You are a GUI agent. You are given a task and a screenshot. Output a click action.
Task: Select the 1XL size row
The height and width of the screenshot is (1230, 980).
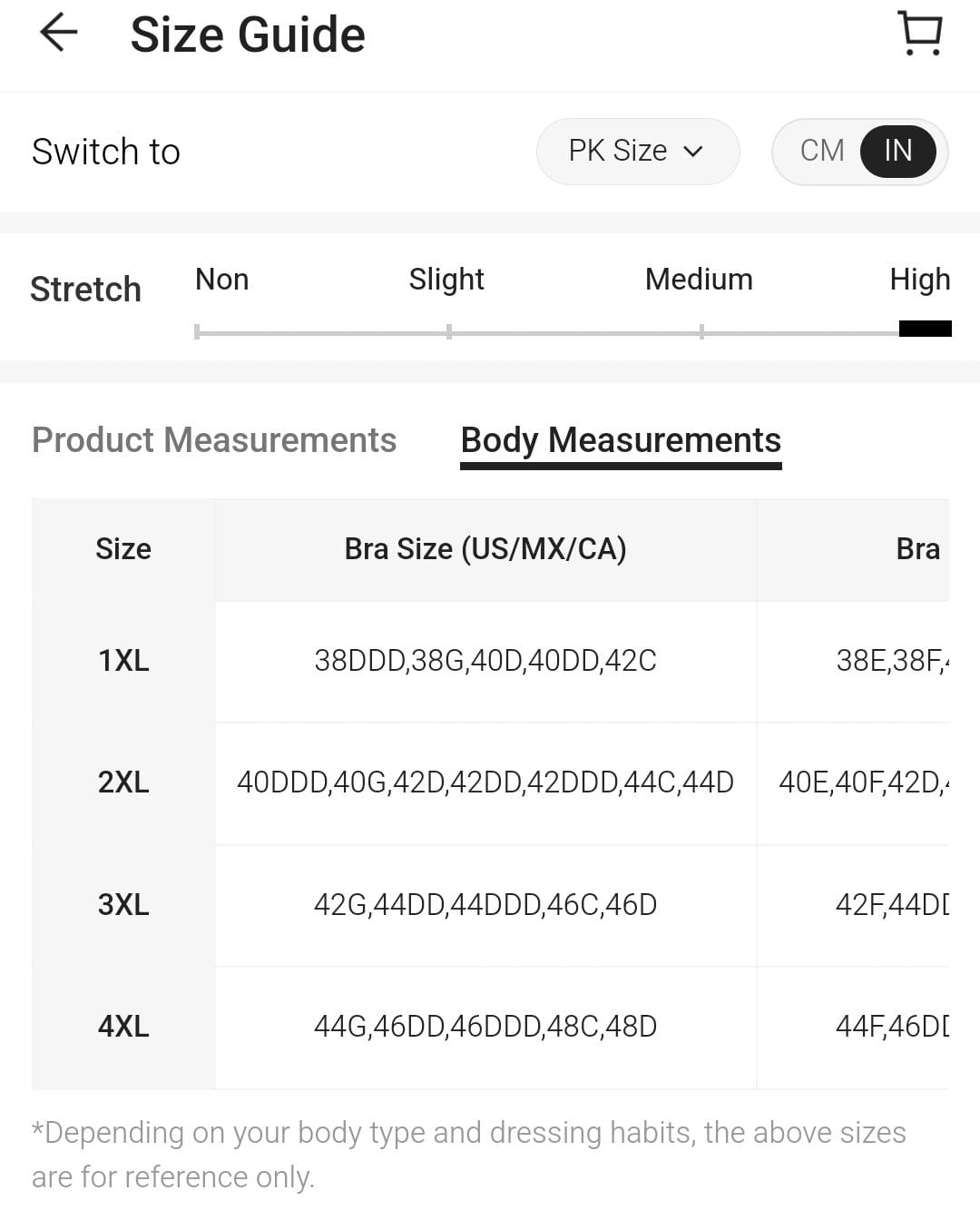point(123,661)
